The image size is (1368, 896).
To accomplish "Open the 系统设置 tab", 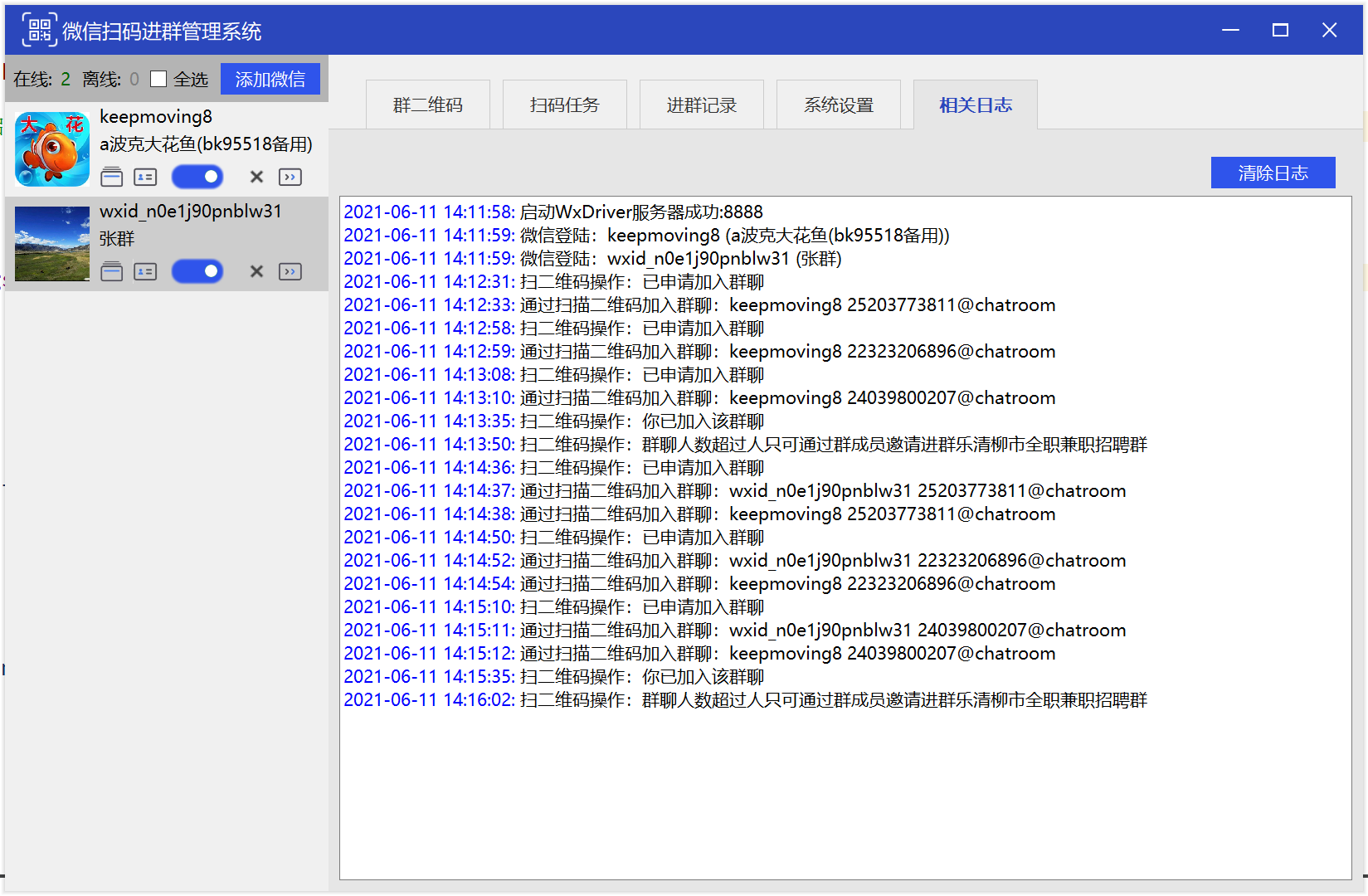I will pyautogui.click(x=839, y=105).
